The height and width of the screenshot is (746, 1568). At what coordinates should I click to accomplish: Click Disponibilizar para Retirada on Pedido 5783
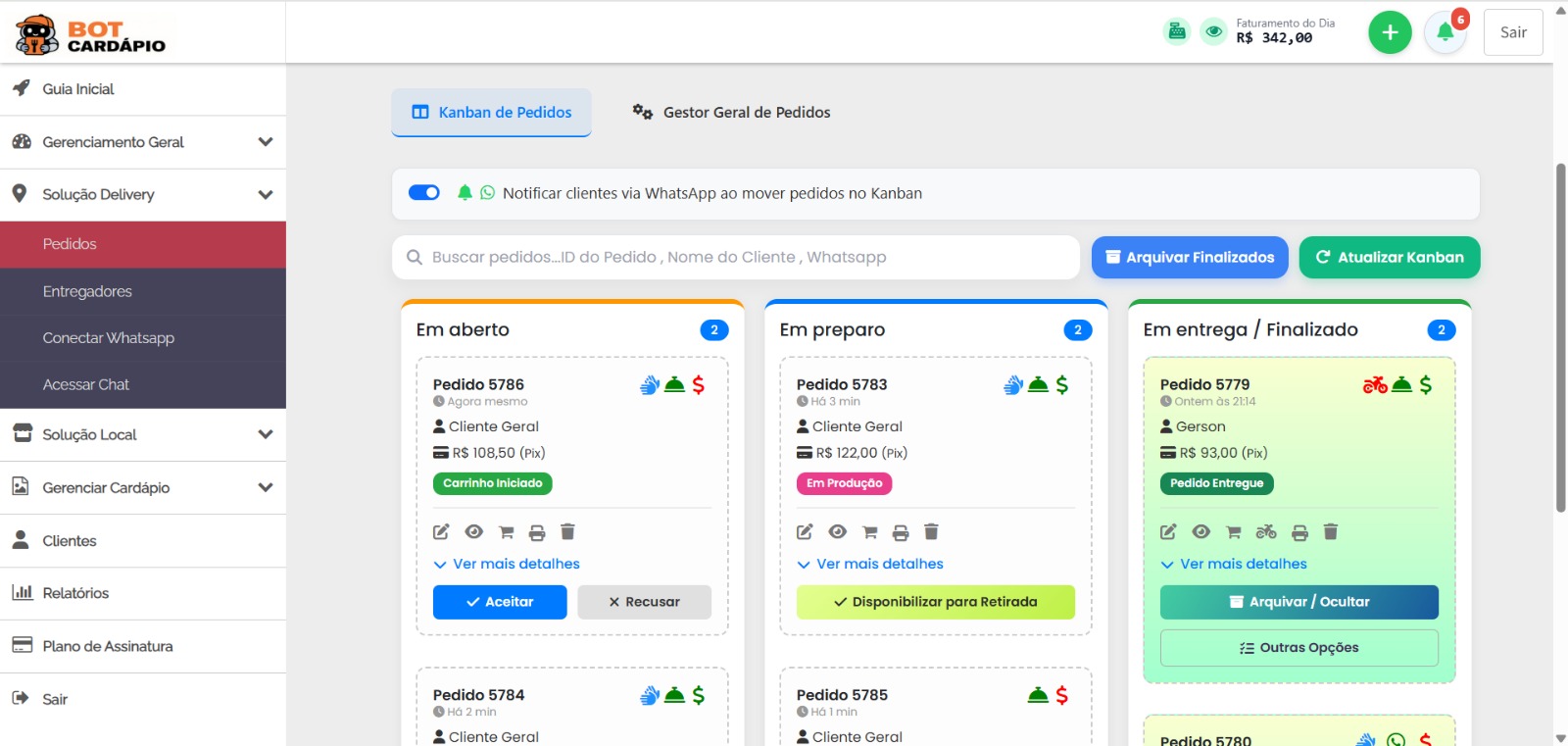click(935, 602)
